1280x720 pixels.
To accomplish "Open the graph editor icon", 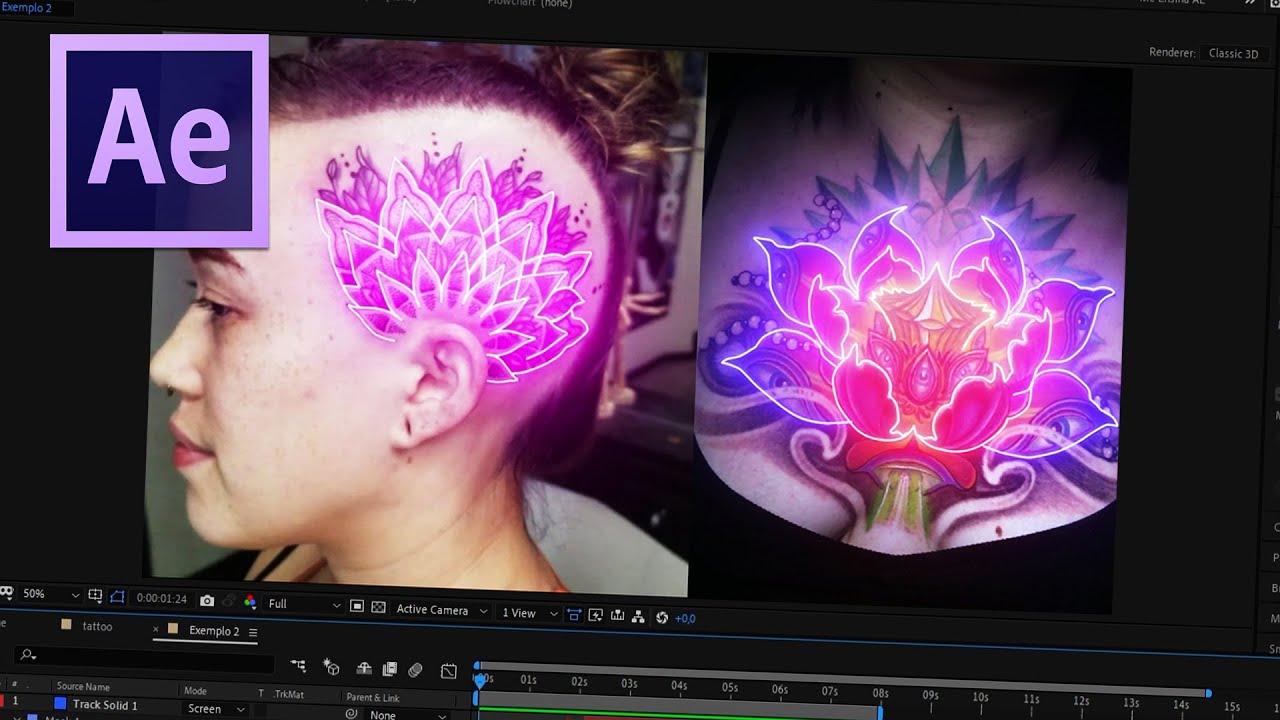I will (x=449, y=671).
